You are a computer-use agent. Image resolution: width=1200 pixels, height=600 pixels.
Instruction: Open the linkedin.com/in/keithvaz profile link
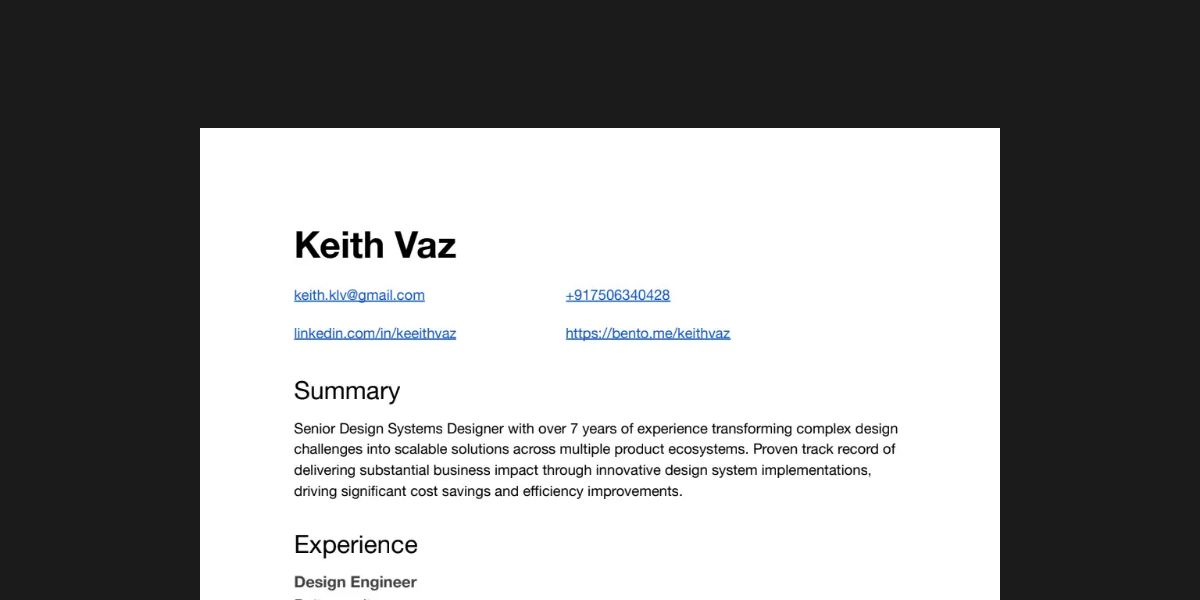tap(375, 333)
